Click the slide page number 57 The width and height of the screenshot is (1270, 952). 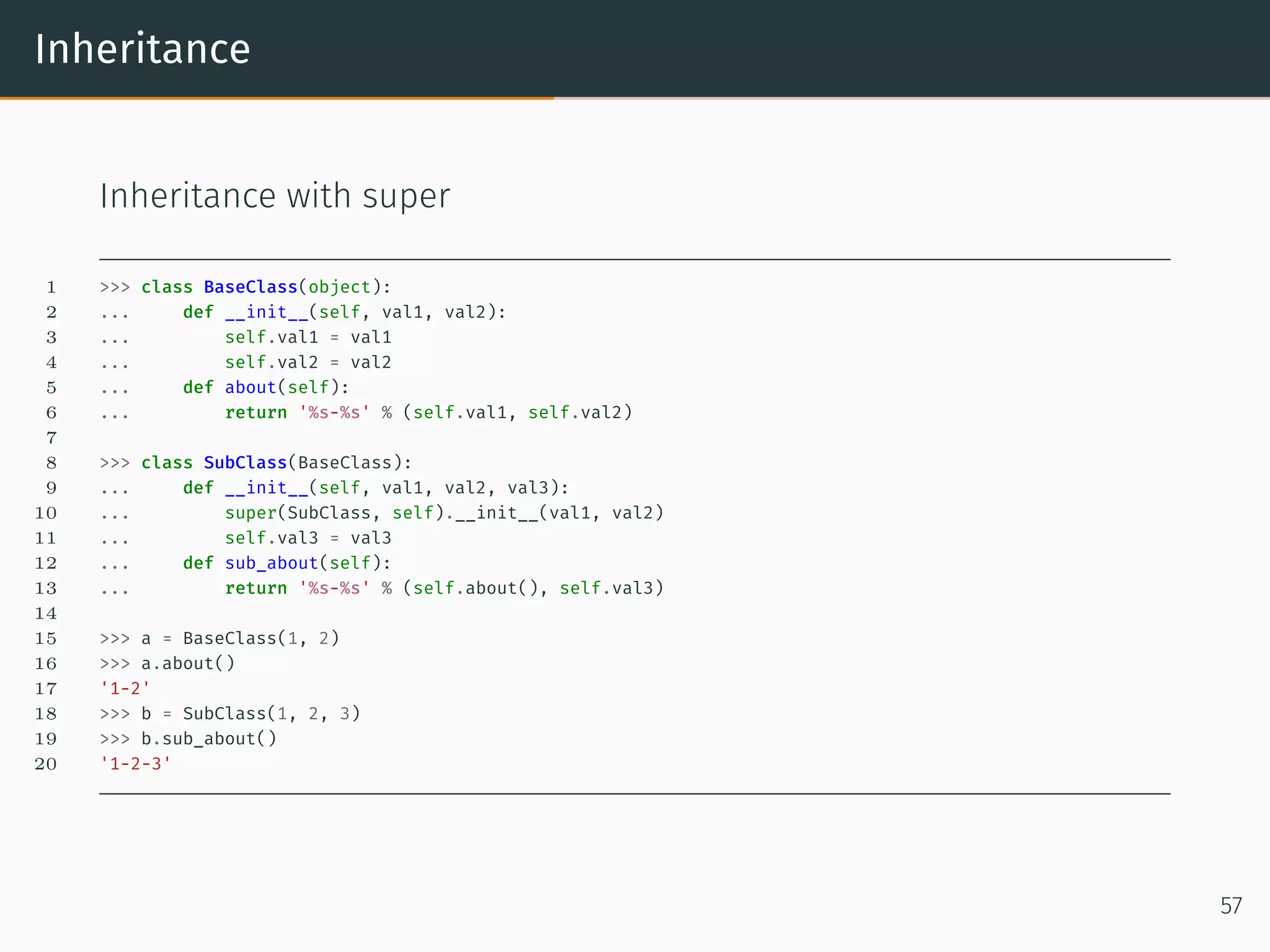(x=1231, y=906)
